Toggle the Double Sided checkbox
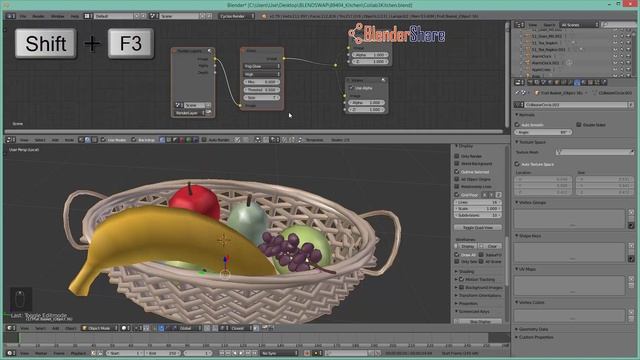Screen dimensions: 640x360 [579, 124]
